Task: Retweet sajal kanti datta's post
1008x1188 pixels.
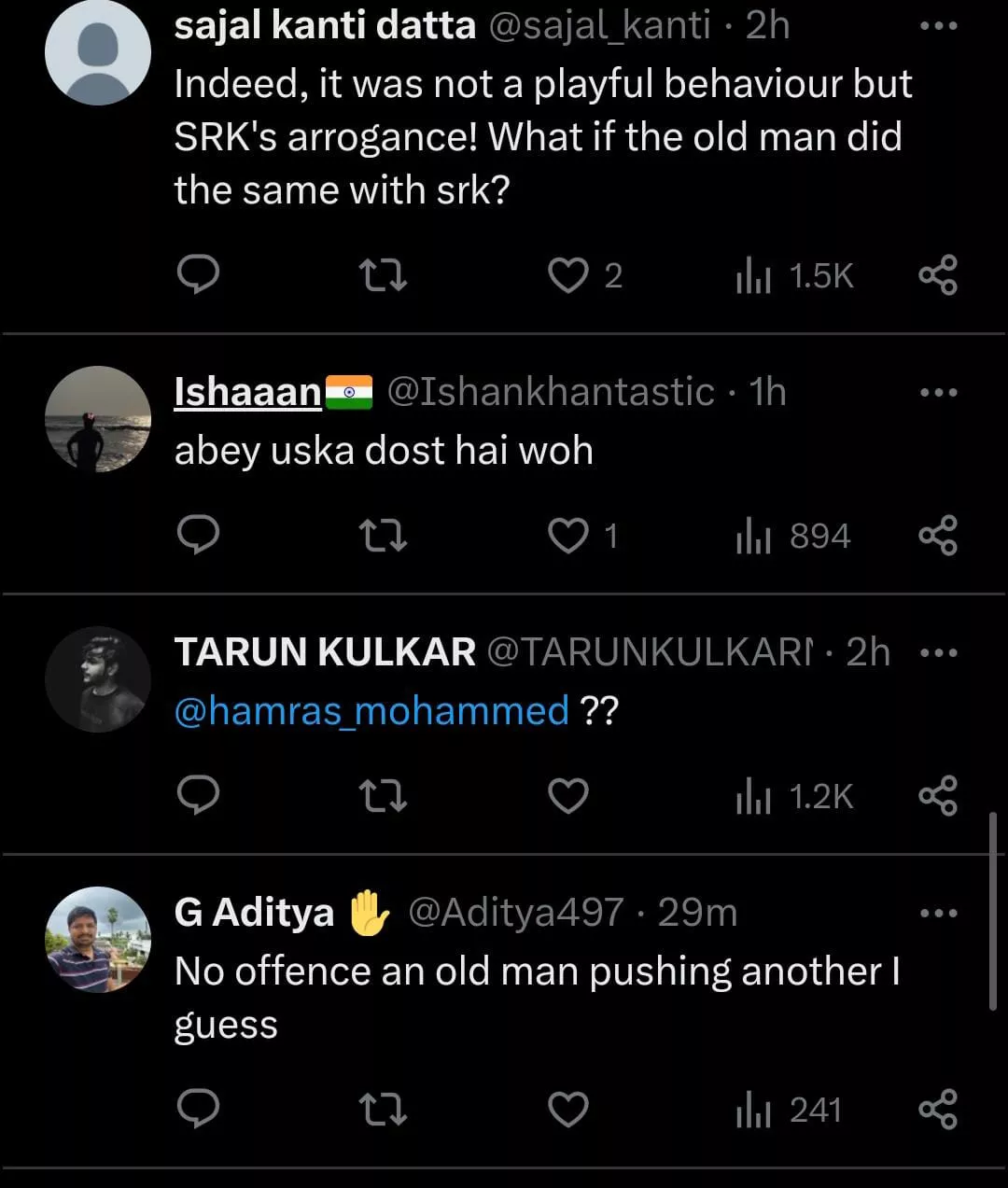Action: (383, 275)
